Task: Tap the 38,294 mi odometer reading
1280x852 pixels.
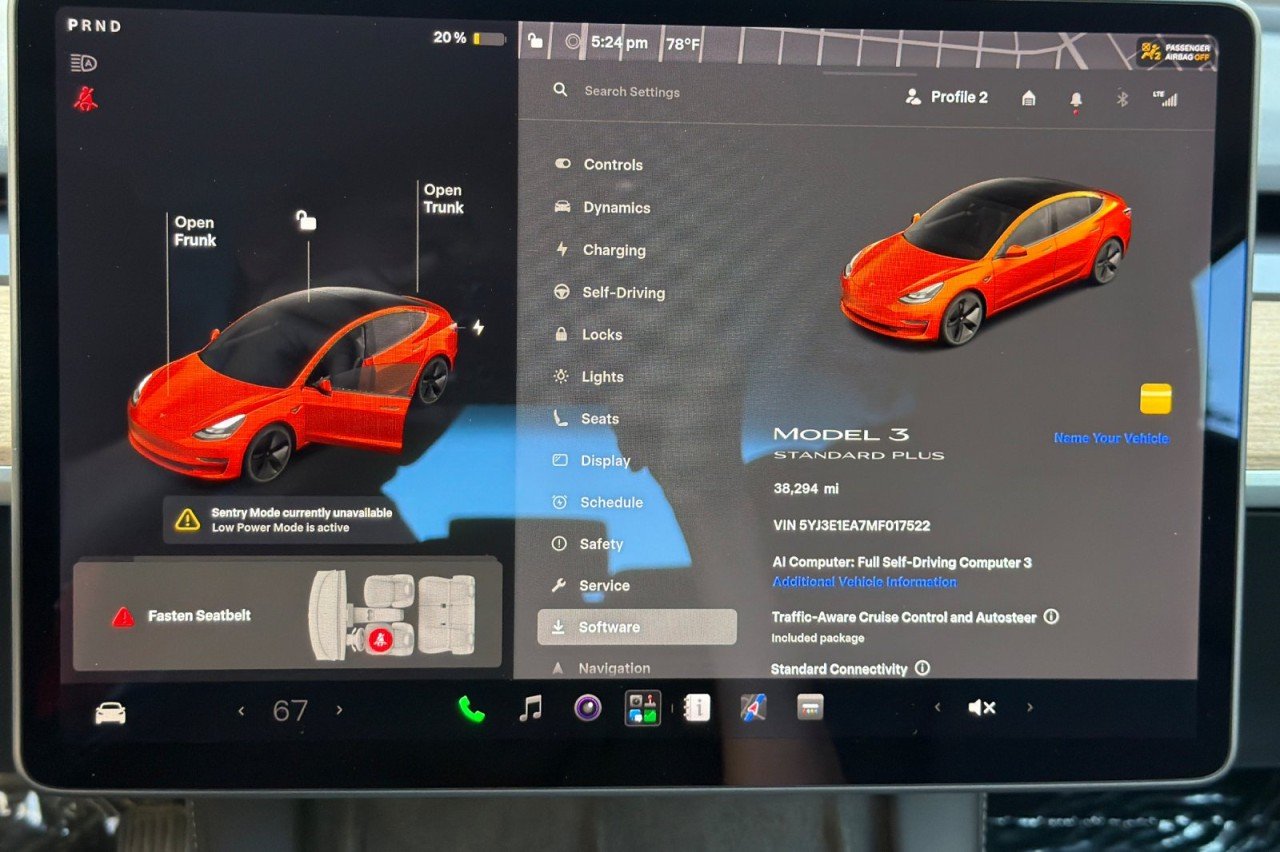Action: coord(805,489)
